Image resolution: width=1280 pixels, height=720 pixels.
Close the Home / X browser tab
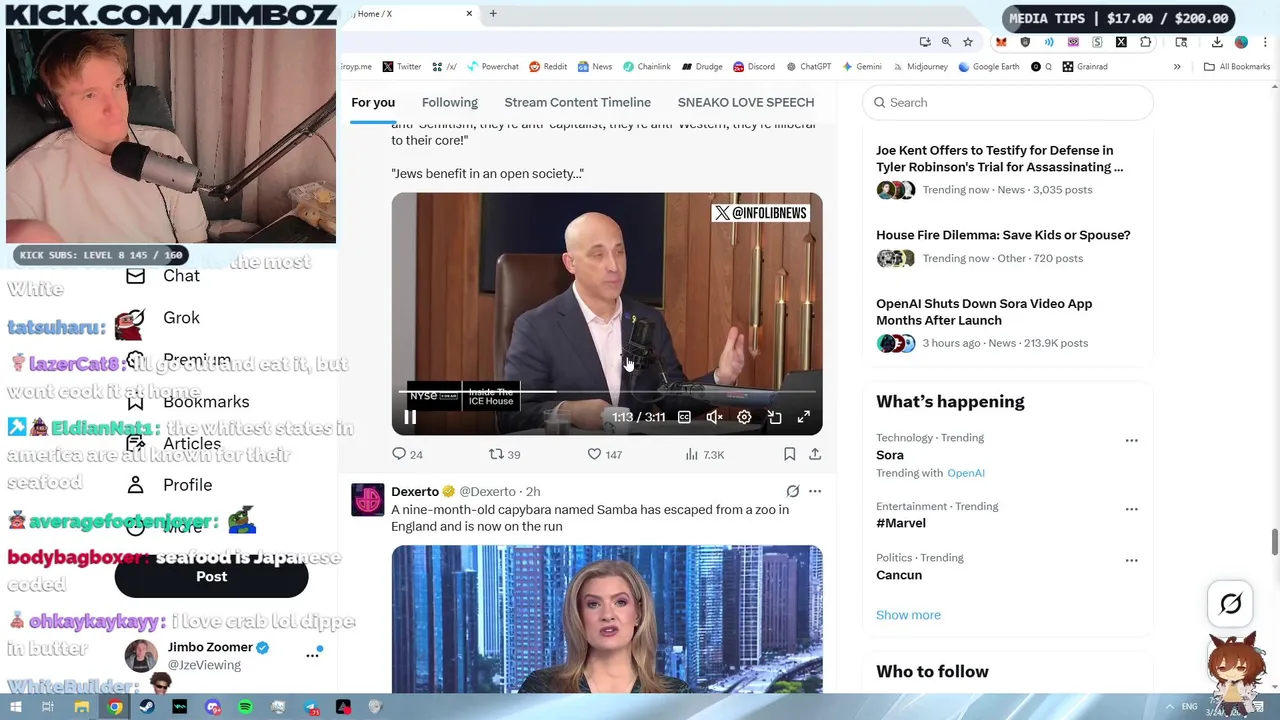(x=469, y=14)
